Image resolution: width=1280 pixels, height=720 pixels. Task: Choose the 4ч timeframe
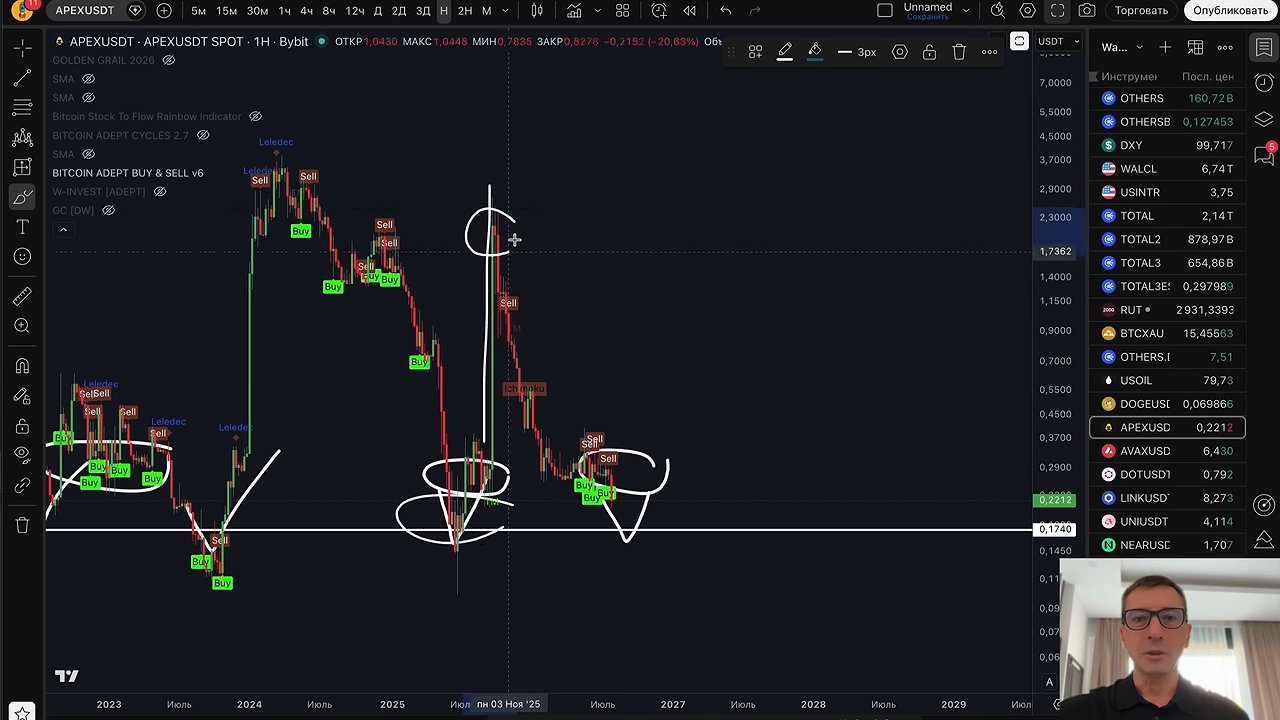pyautogui.click(x=305, y=11)
